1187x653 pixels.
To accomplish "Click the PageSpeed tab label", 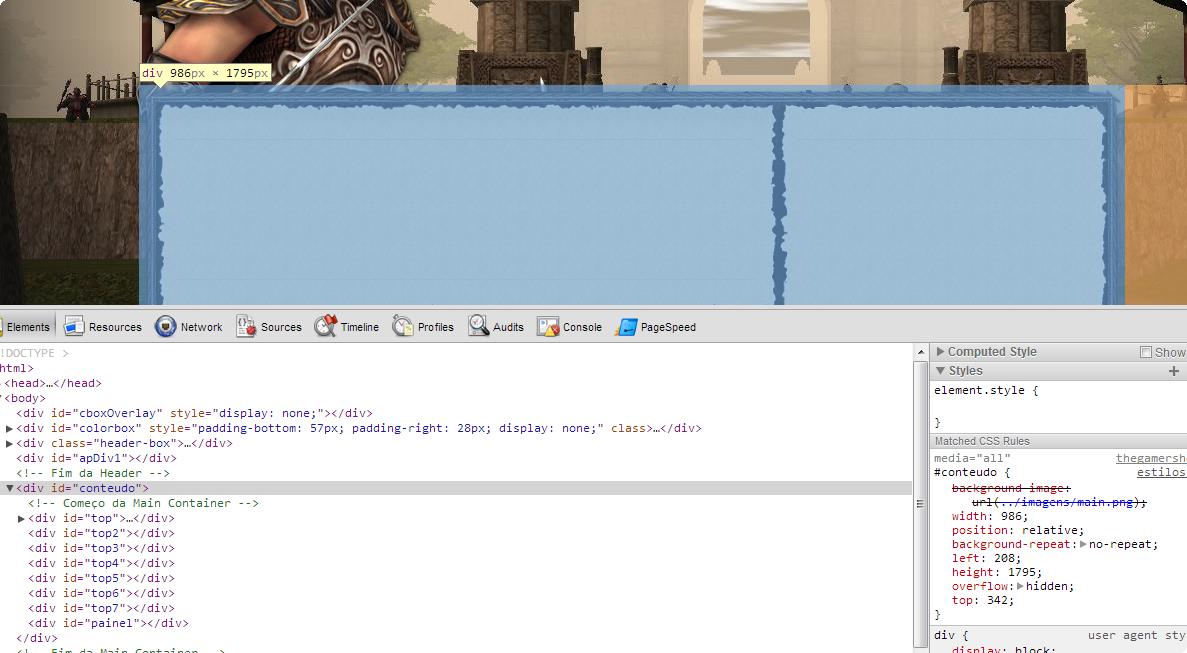I will (x=668, y=328).
